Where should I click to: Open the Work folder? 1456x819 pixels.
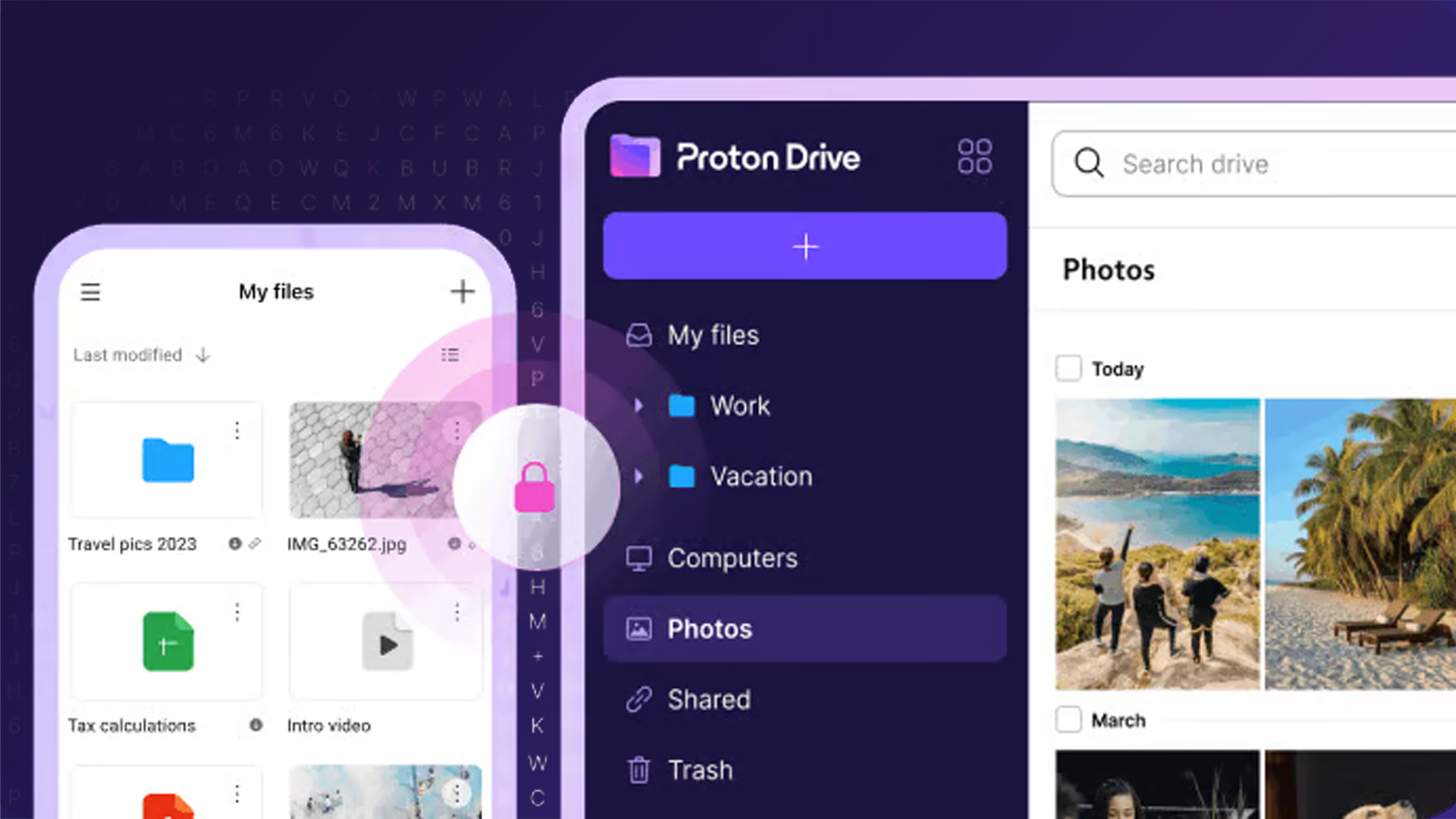720,406
